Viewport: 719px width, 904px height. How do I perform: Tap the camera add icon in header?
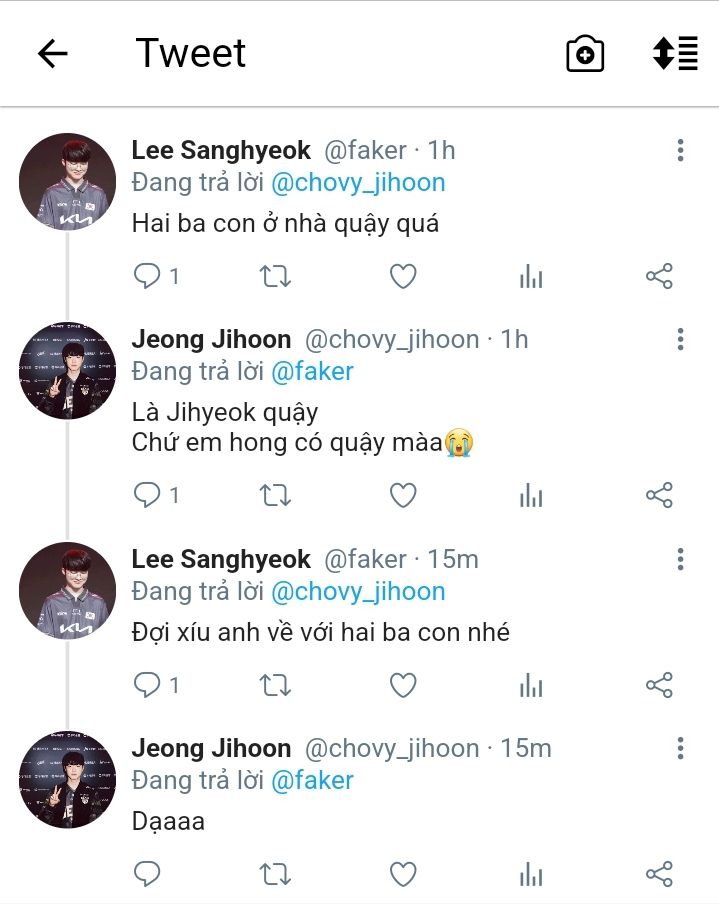click(585, 54)
